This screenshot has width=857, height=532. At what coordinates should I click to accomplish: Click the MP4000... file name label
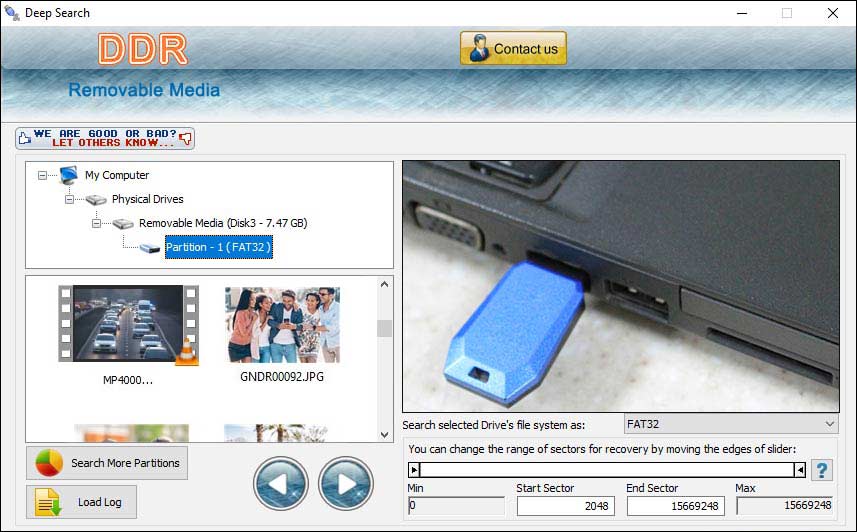point(128,380)
